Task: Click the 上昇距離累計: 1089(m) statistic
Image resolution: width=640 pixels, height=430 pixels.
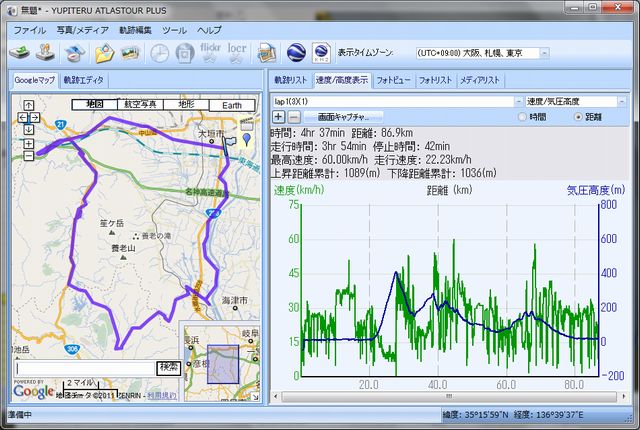Action: 325,173
